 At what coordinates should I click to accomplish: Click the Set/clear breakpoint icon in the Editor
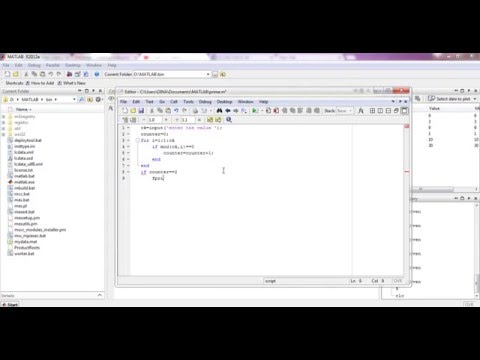point(268,111)
